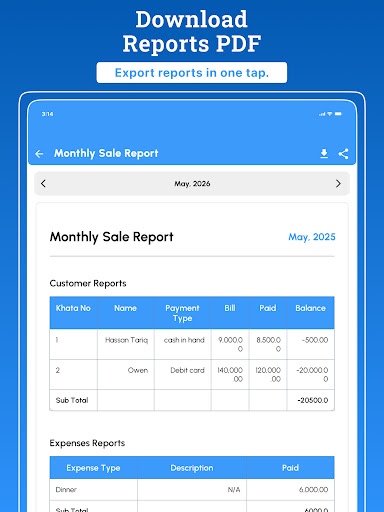Viewport: 384px width, 512px height.
Task: Click the blue May, 2025 date text
Action: (x=312, y=237)
